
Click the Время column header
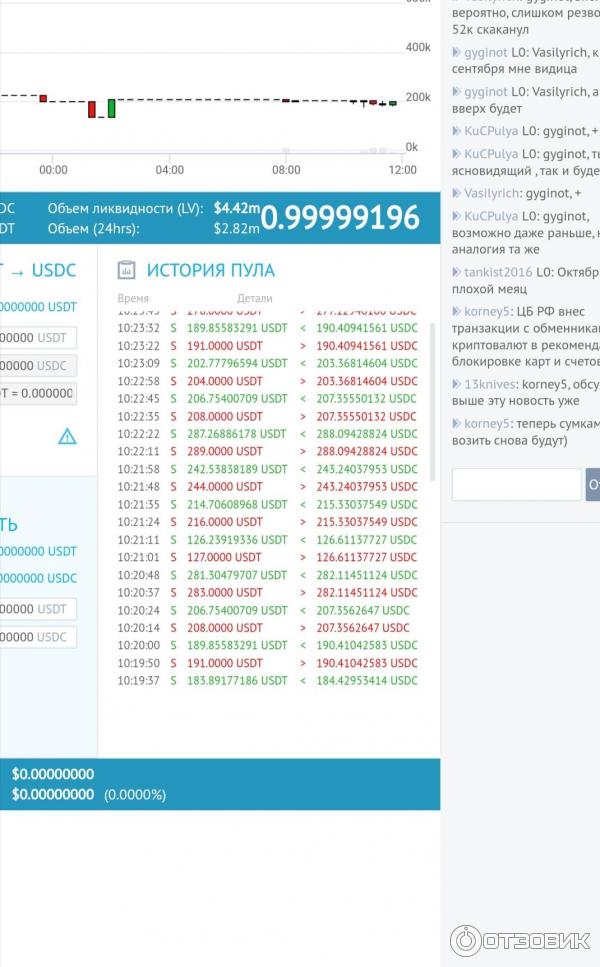[x=133, y=298]
